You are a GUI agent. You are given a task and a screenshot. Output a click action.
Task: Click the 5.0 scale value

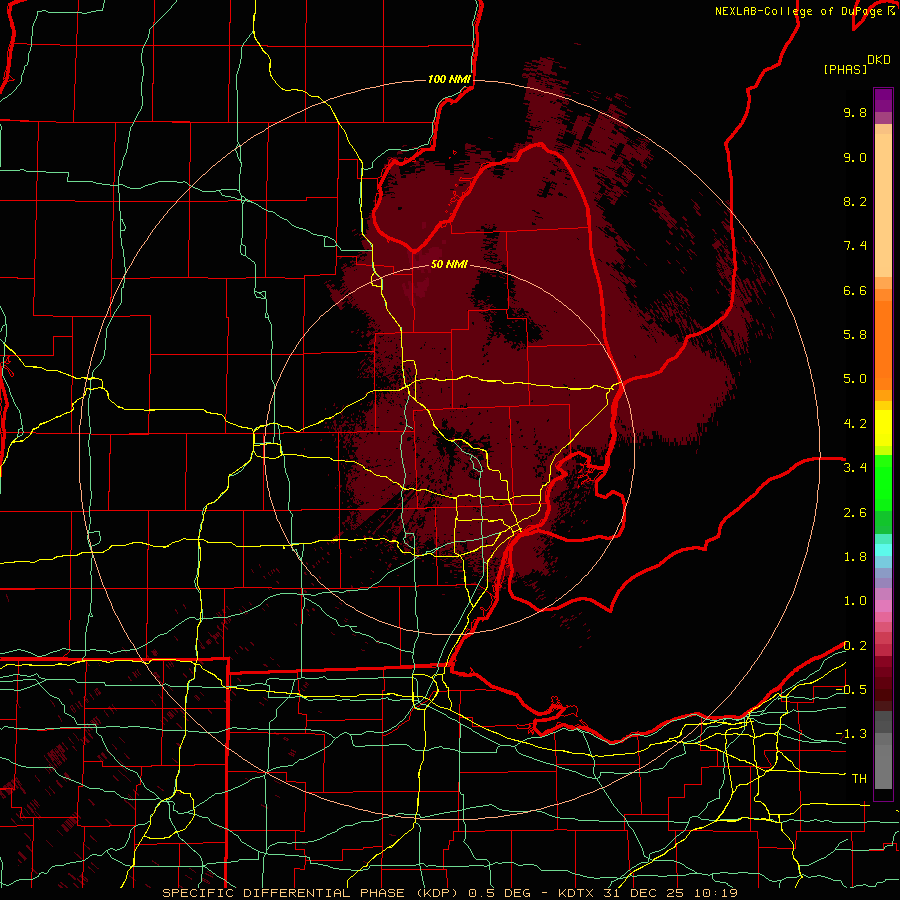pyautogui.click(x=855, y=379)
